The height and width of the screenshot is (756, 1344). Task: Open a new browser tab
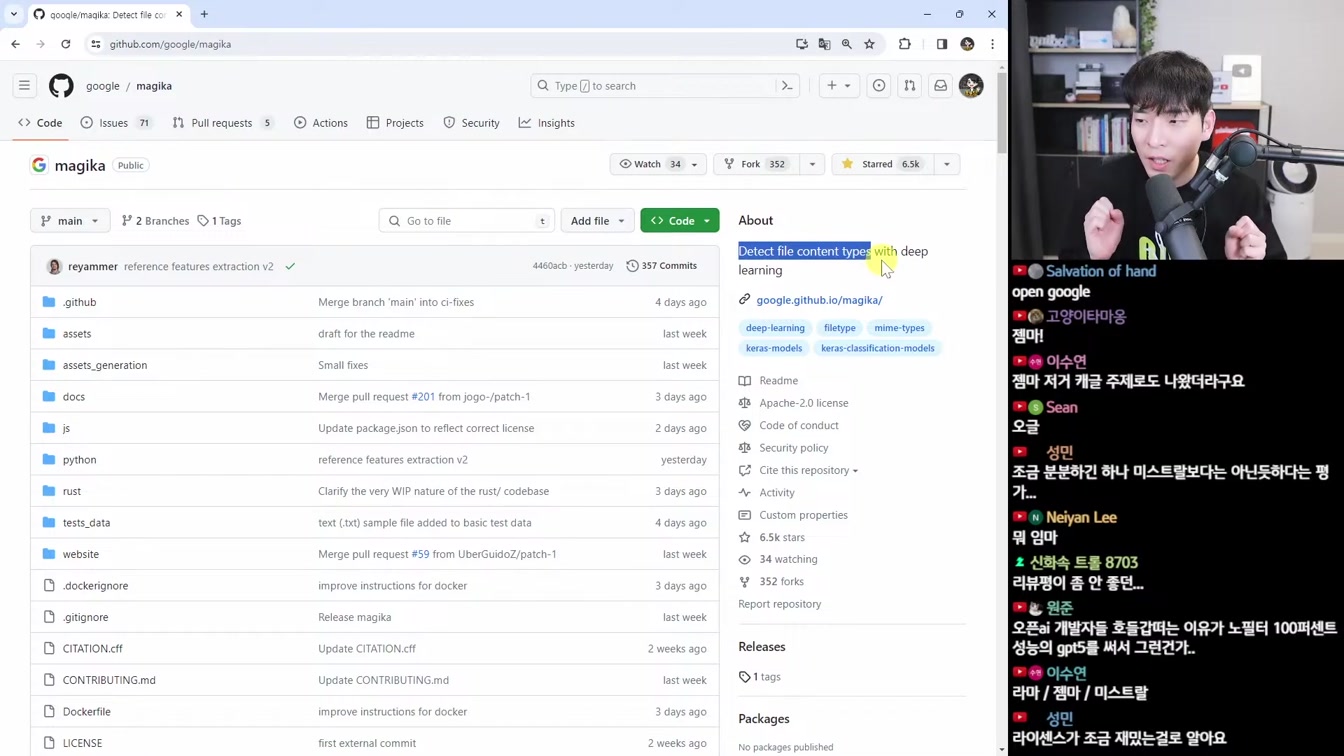pos(204,14)
